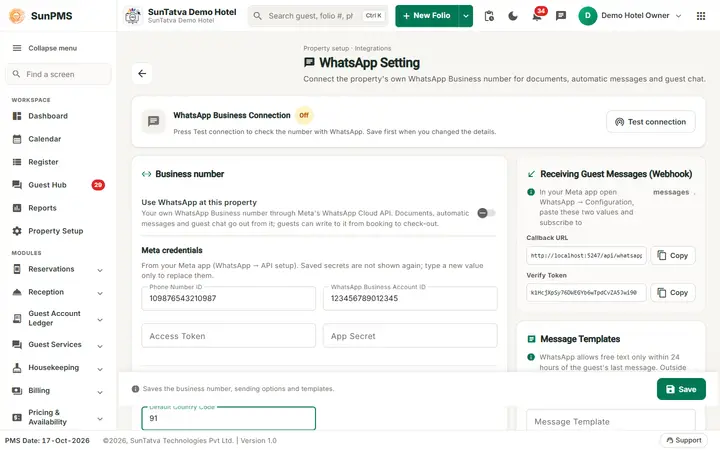Click the Billing module icon
Screen dimensions: 720x450
17,390
